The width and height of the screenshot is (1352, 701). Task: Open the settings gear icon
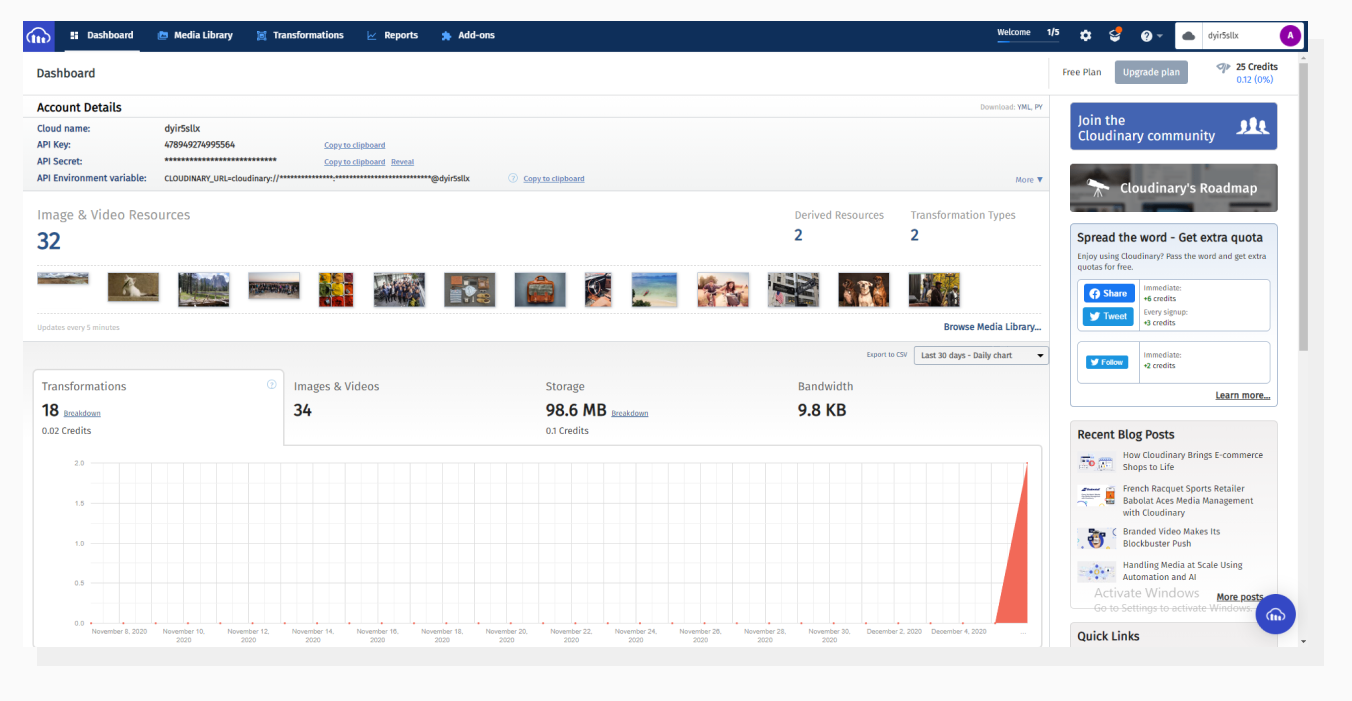[1085, 35]
